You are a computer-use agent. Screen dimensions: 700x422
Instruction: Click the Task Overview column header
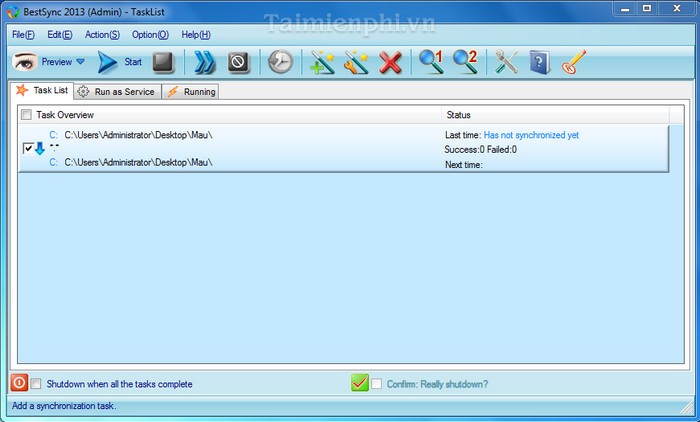(230, 115)
